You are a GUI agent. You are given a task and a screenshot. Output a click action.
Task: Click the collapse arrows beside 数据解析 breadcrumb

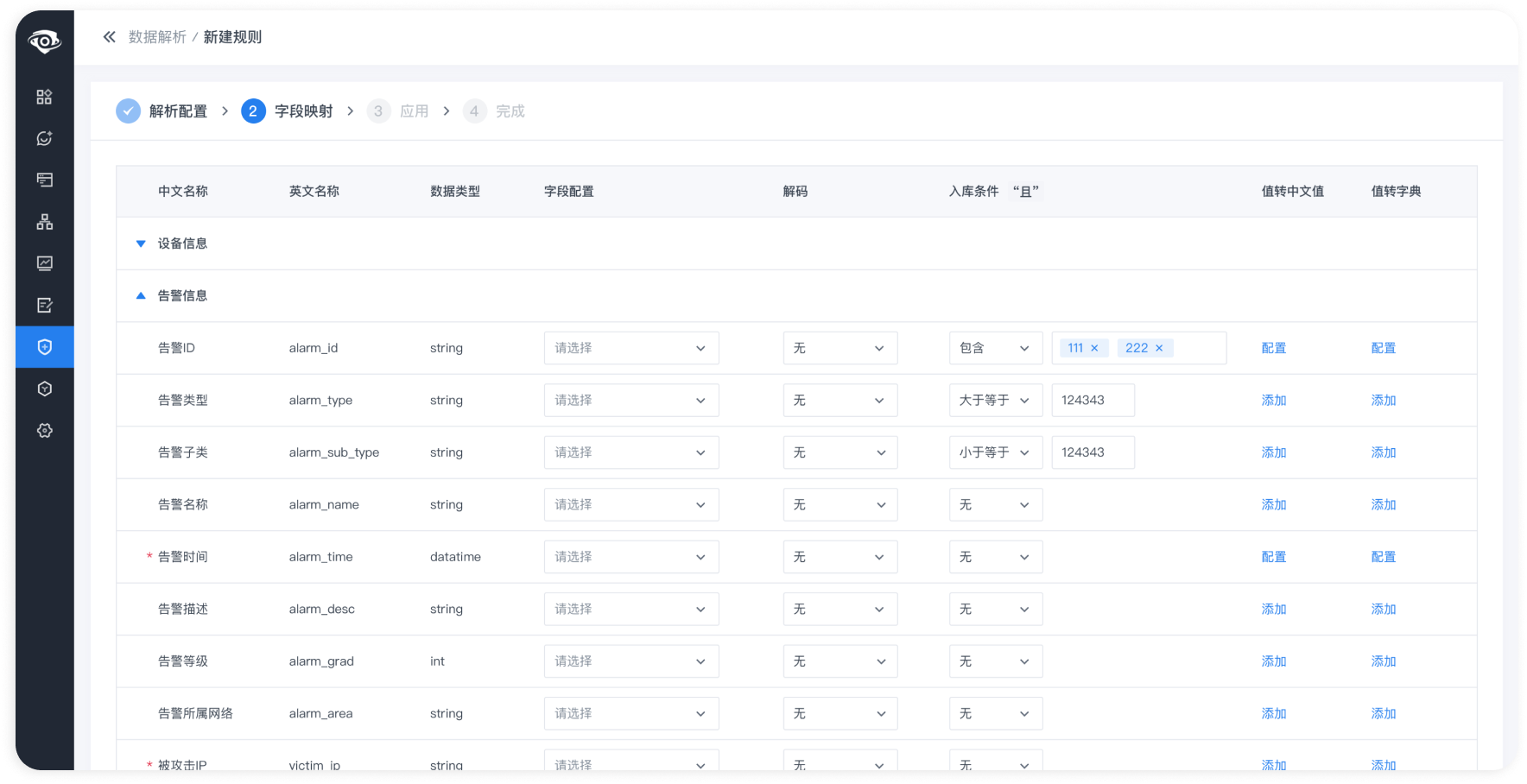108,36
